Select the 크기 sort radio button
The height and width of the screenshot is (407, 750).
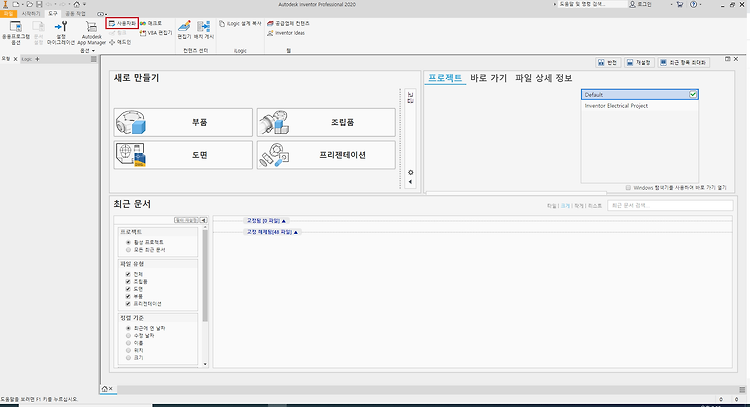click(x=128, y=358)
